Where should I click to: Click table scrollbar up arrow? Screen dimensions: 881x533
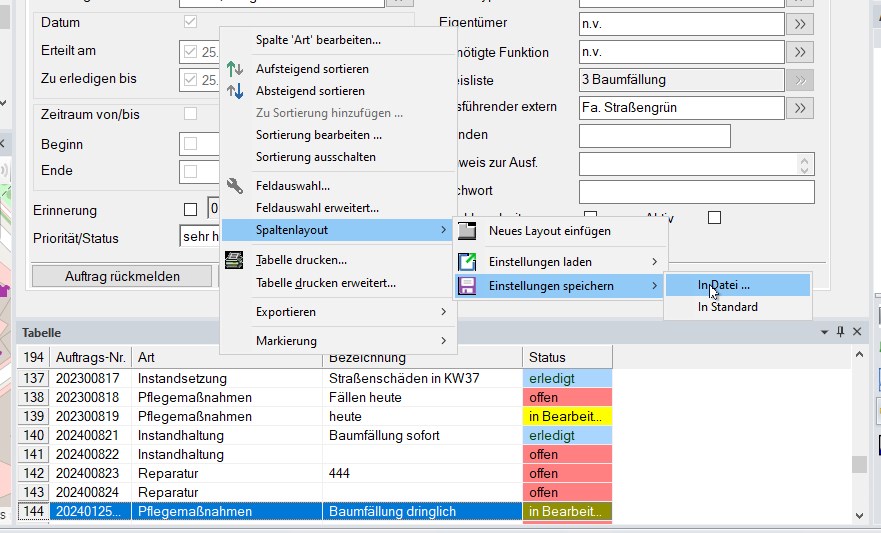[859, 354]
